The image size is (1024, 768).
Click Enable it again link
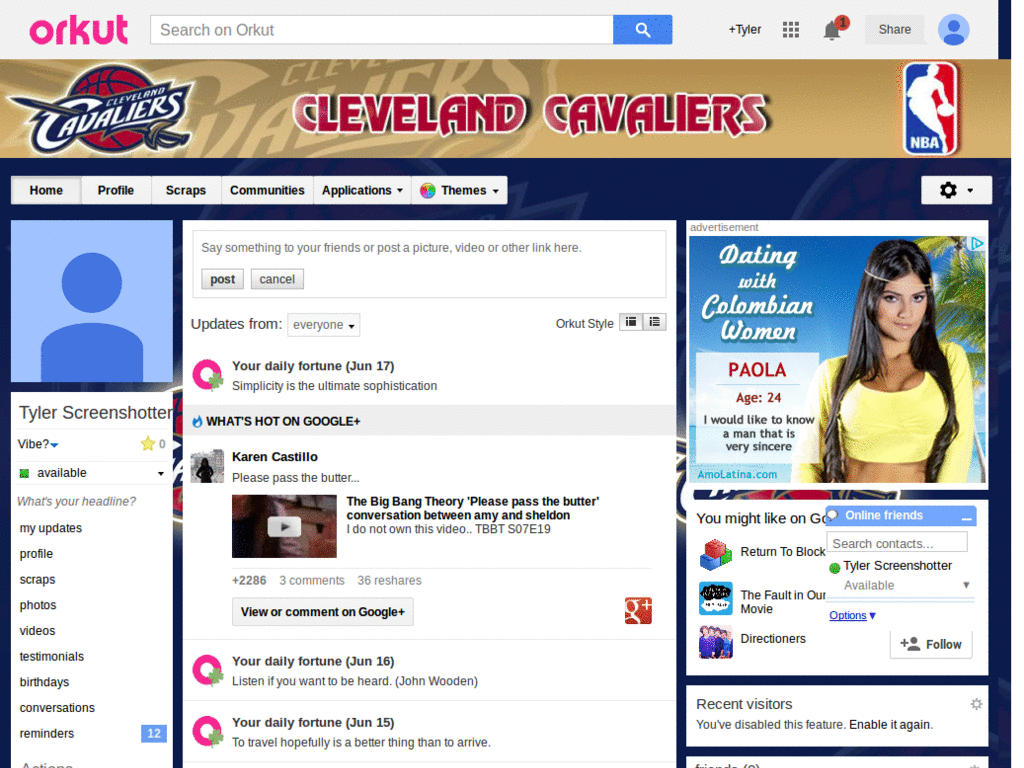click(x=889, y=725)
